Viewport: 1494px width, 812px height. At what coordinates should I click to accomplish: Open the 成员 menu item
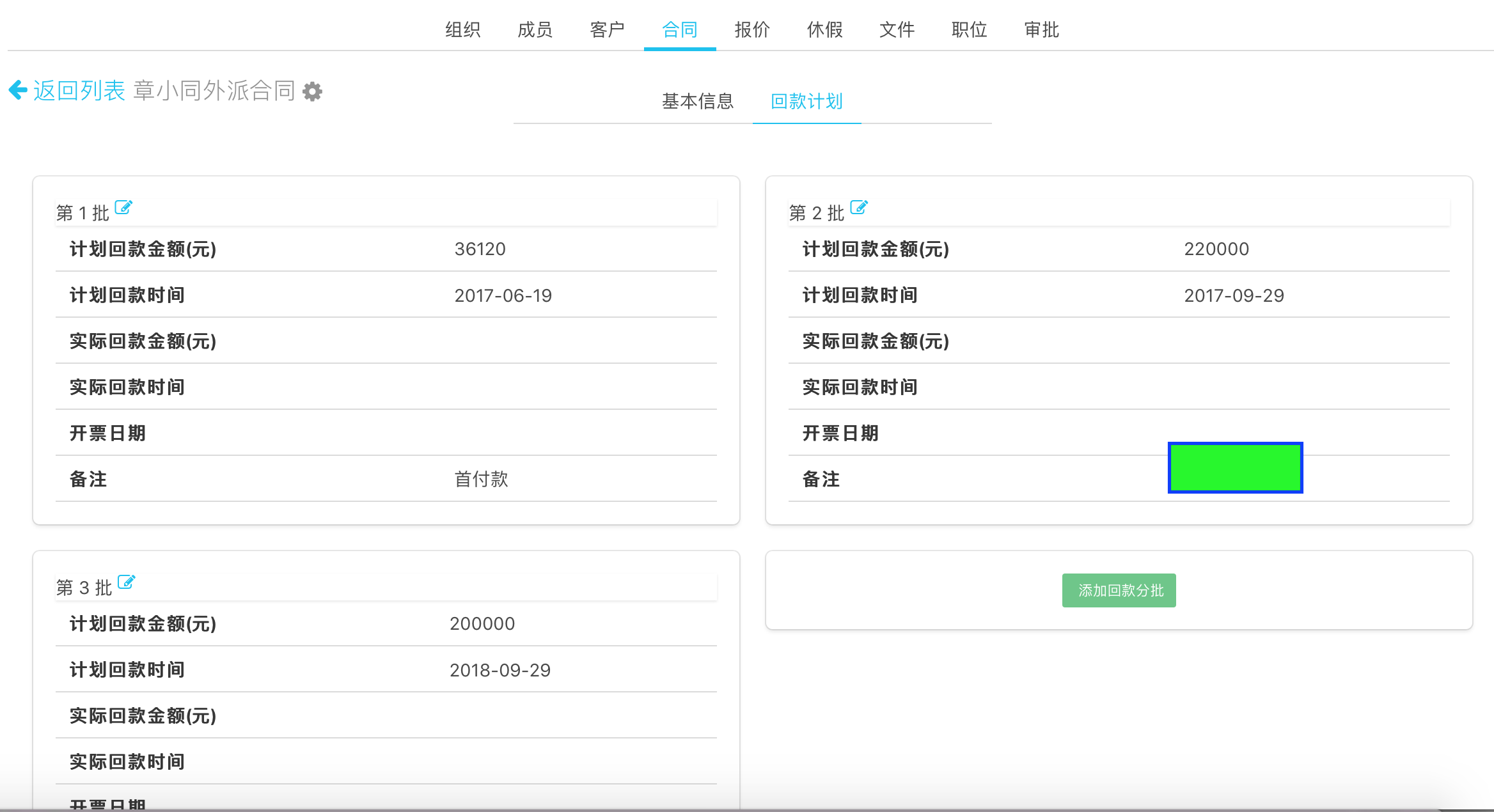coord(535,29)
